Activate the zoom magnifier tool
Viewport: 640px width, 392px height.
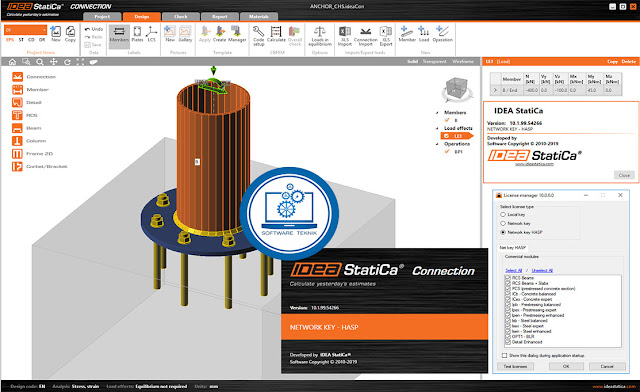[x=40, y=62]
